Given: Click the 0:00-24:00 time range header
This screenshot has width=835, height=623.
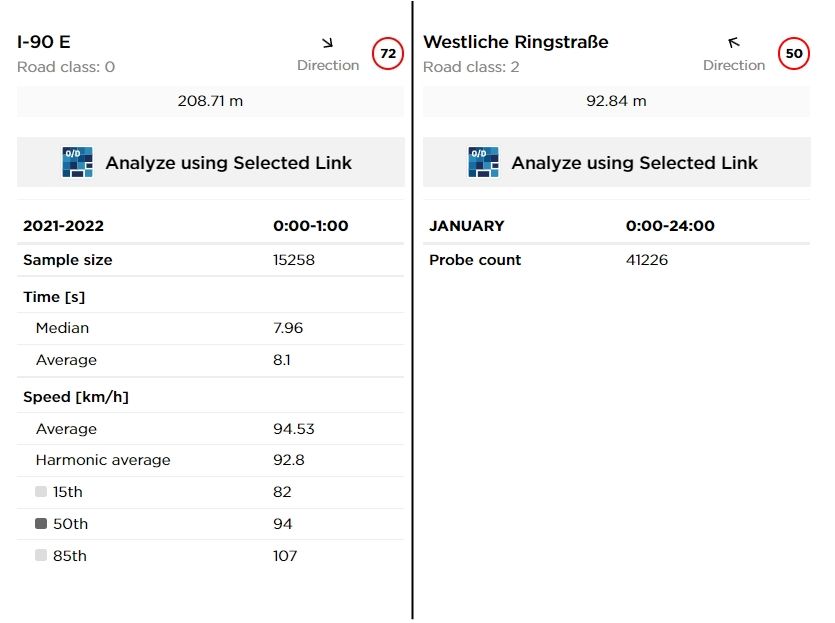Looking at the screenshot, I should (670, 226).
